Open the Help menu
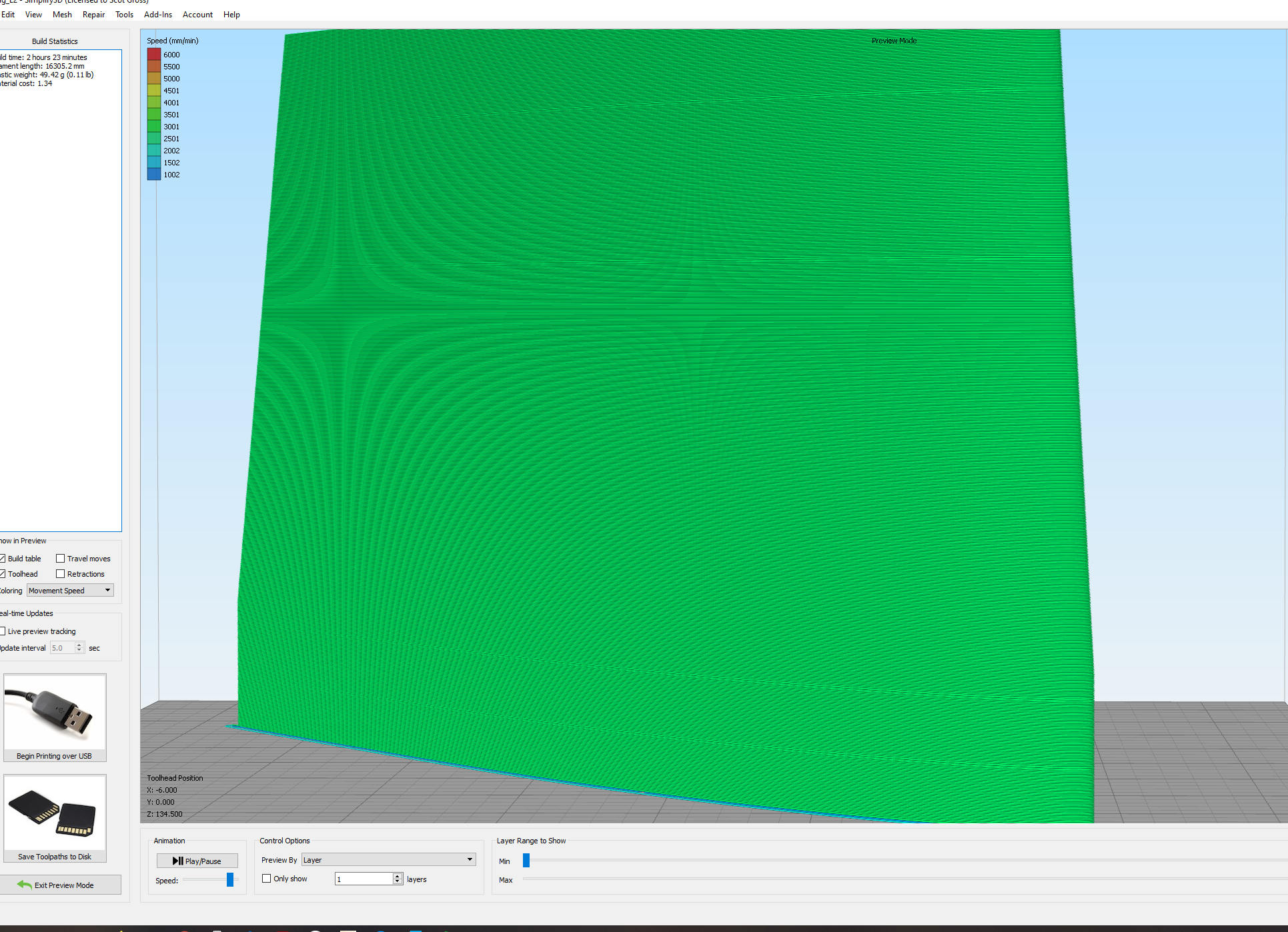The image size is (1288, 932). tap(231, 15)
